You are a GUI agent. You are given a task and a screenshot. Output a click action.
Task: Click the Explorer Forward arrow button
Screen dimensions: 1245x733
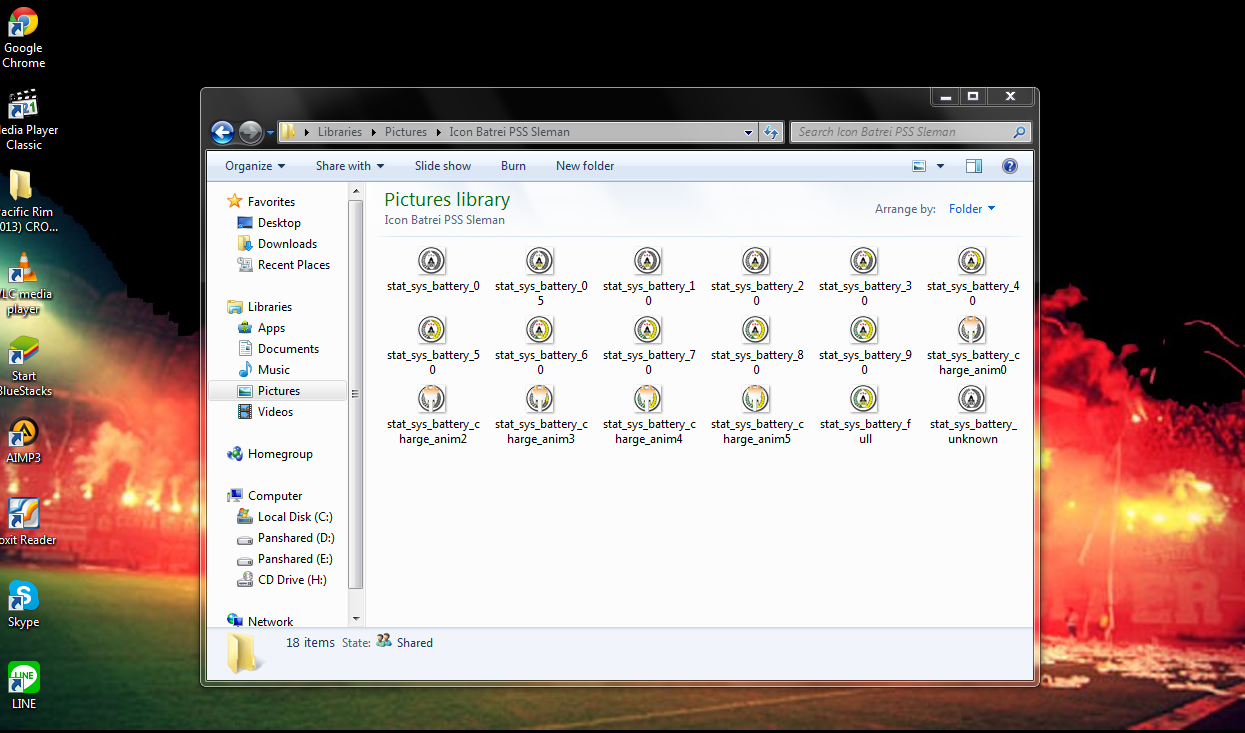[x=250, y=132]
